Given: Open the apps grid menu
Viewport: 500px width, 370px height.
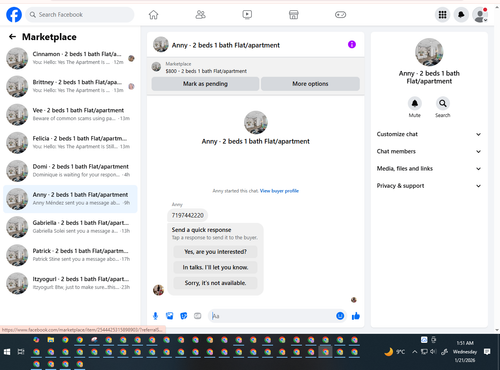Looking at the screenshot, I should pyautogui.click(x=442, y=15).
